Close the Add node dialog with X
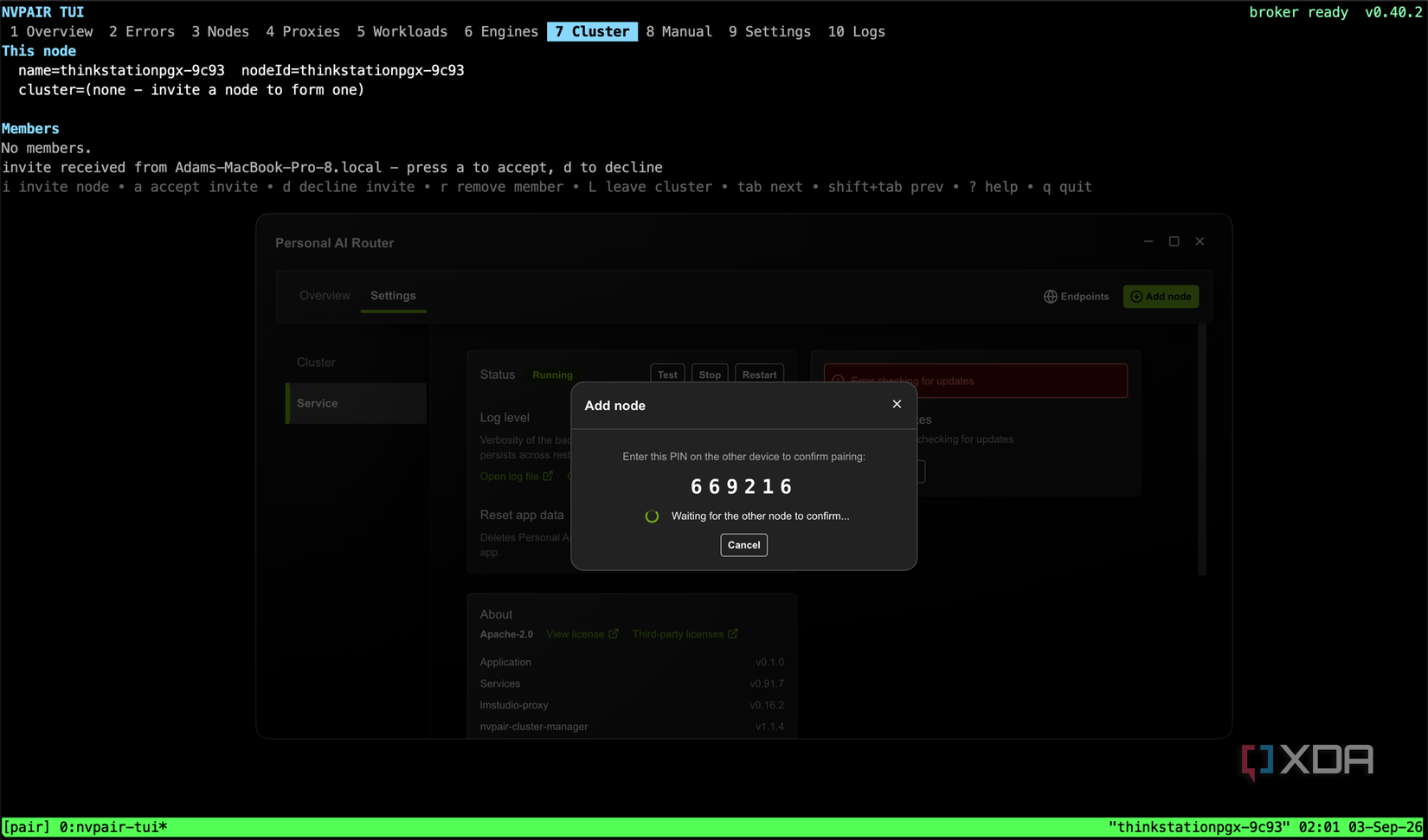The width and height of the screenshot is (1428, 840). point(897,404)
